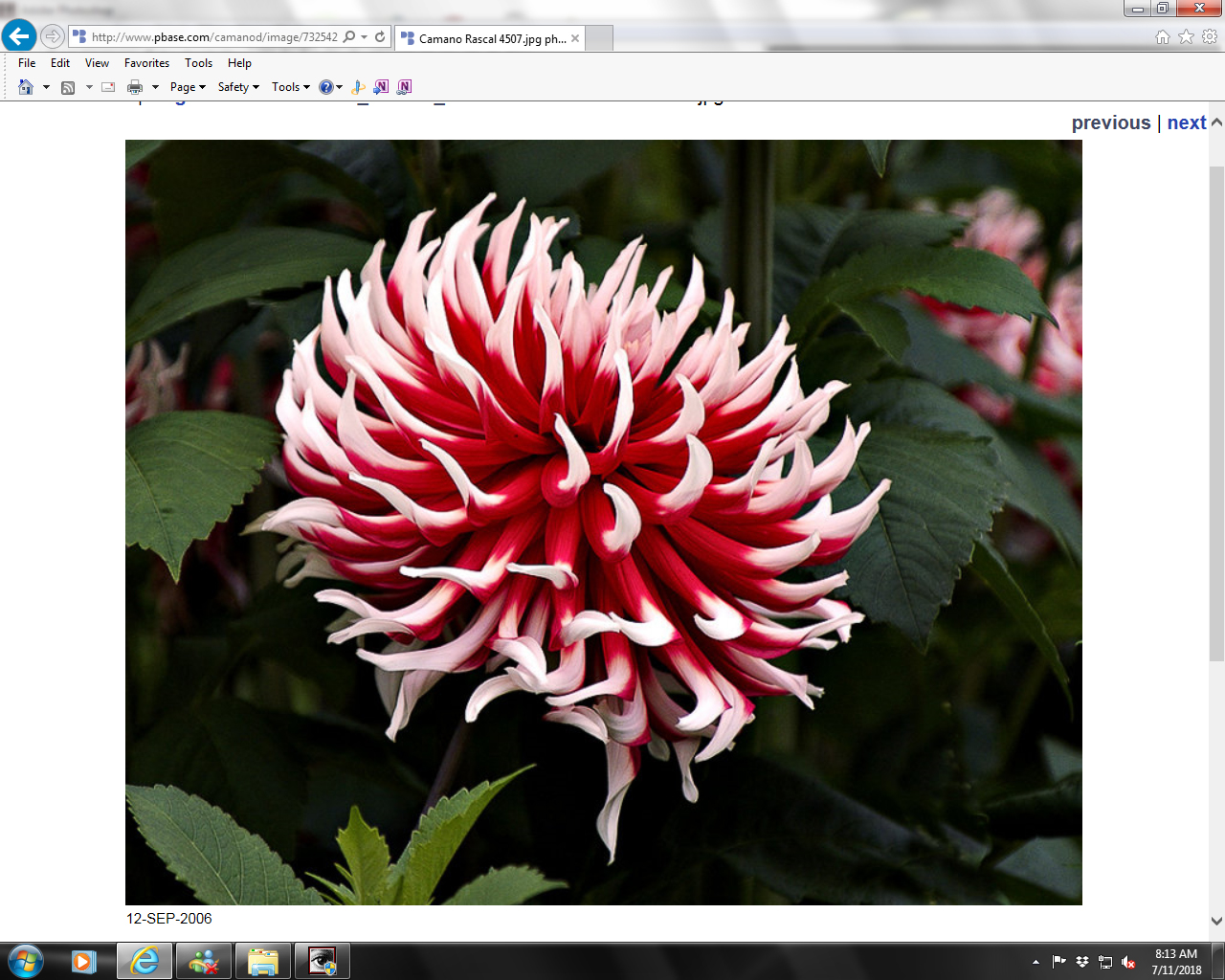Click Dropbox tray icon
Screen dimensions: 1225x980
(1081, 962)
